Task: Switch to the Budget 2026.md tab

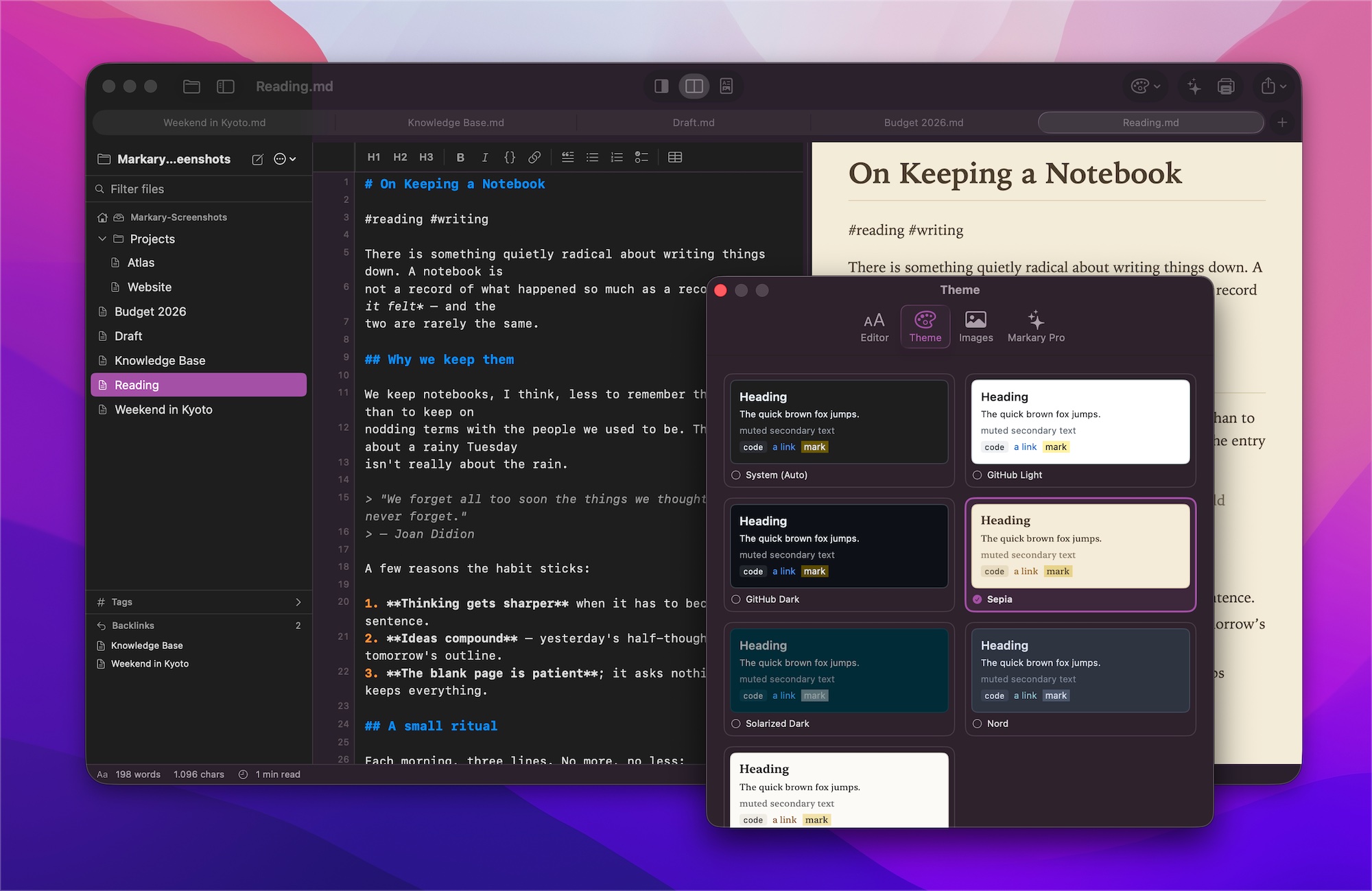Action: point(924,123)
